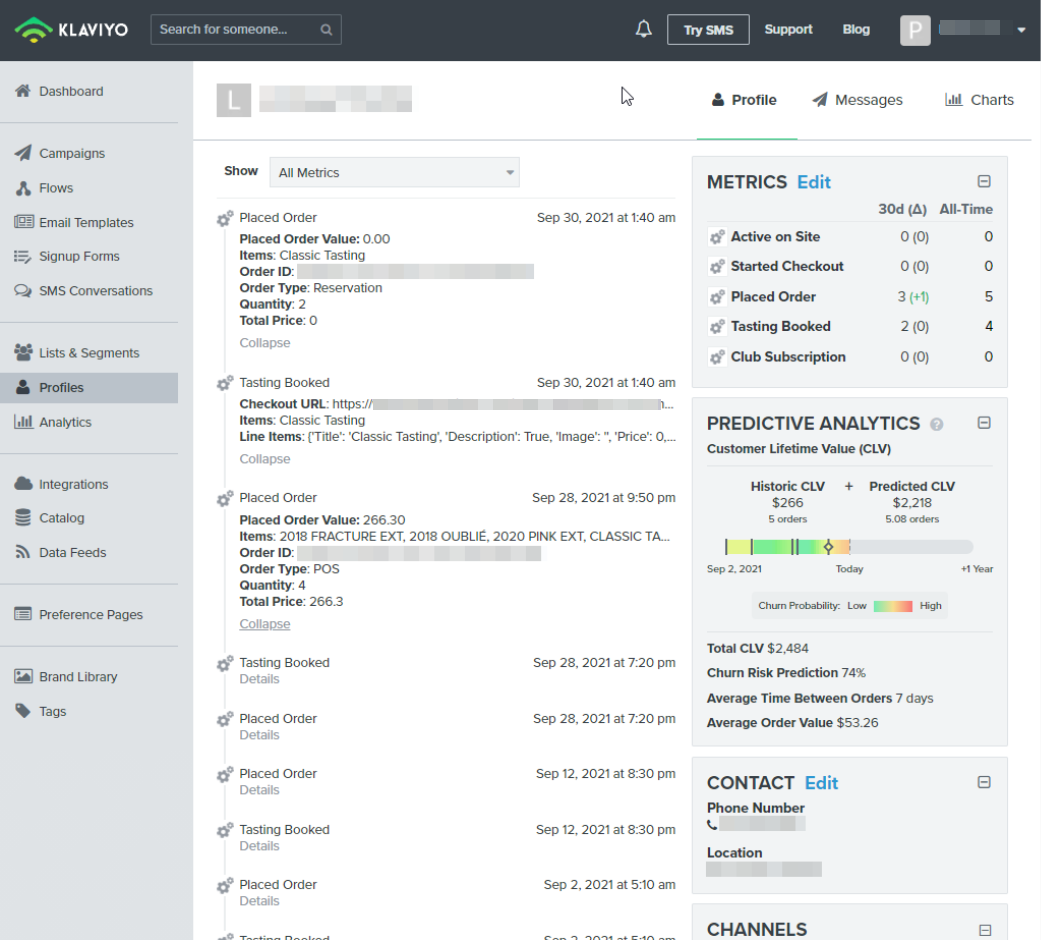Edit the Contact information
Image resolution: width=1041 pixels, height=940 pixels.
point(821,783)
